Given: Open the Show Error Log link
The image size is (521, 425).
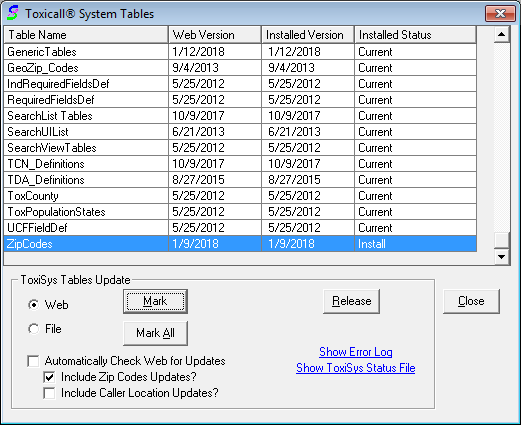Looking at the screenshot, I should (x=356, y=352).
